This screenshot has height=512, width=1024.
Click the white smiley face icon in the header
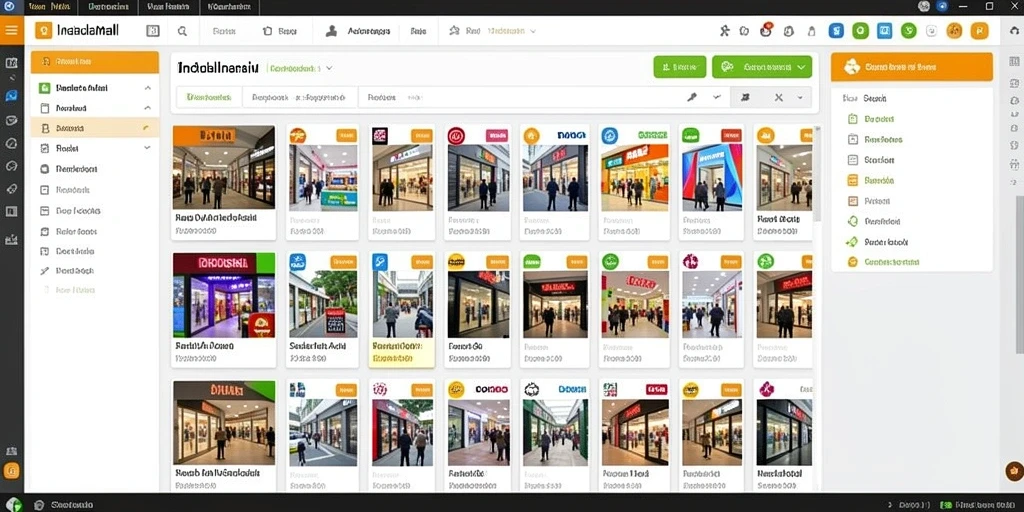click(x=931, y=31)
